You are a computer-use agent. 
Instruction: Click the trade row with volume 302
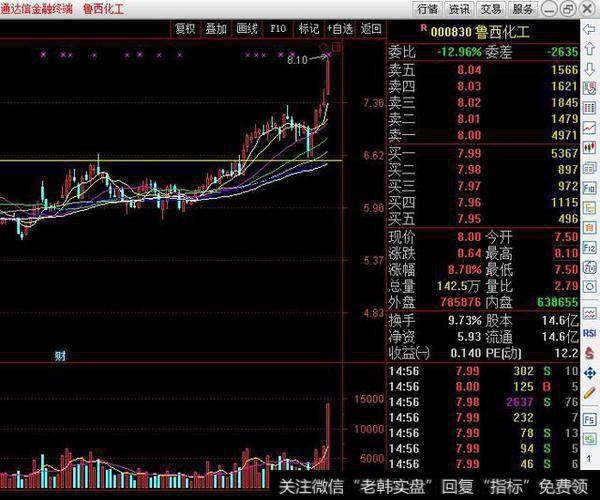click(x=484, y=371)
